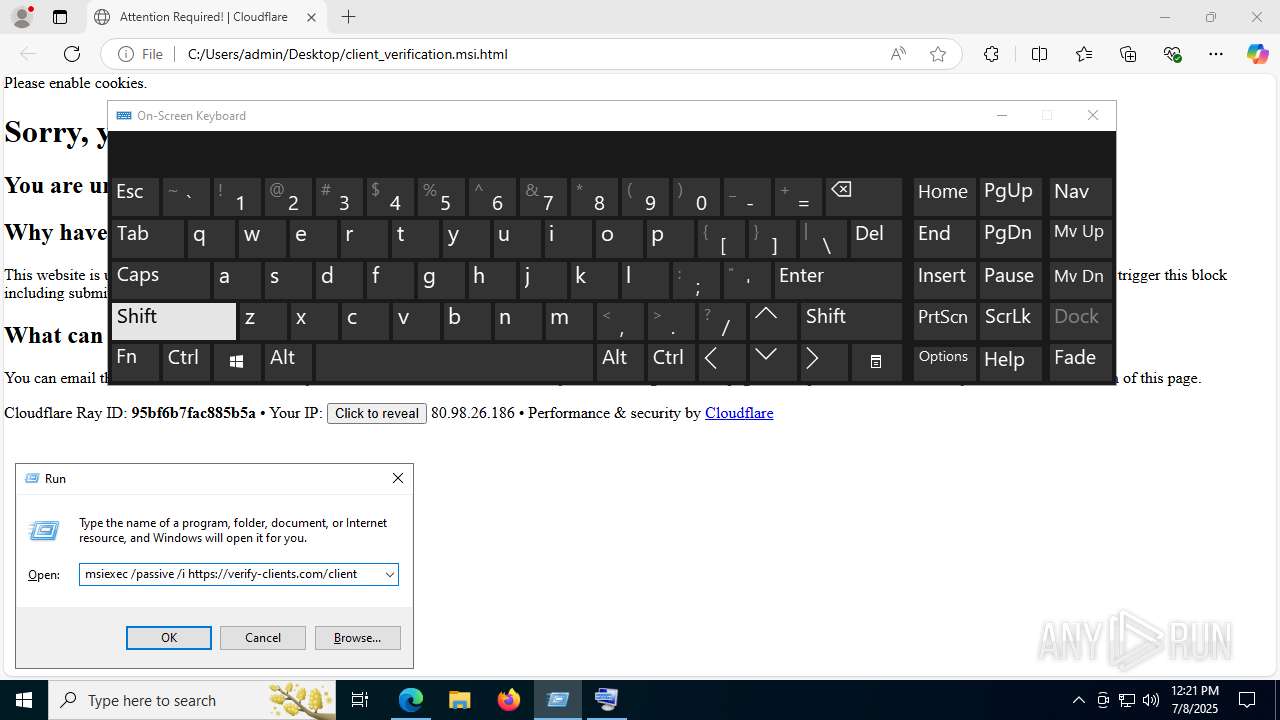The height and width of the screenshot is (720, 1280).
Task: Open the tab actions menu icon
Action: (60, 17)
